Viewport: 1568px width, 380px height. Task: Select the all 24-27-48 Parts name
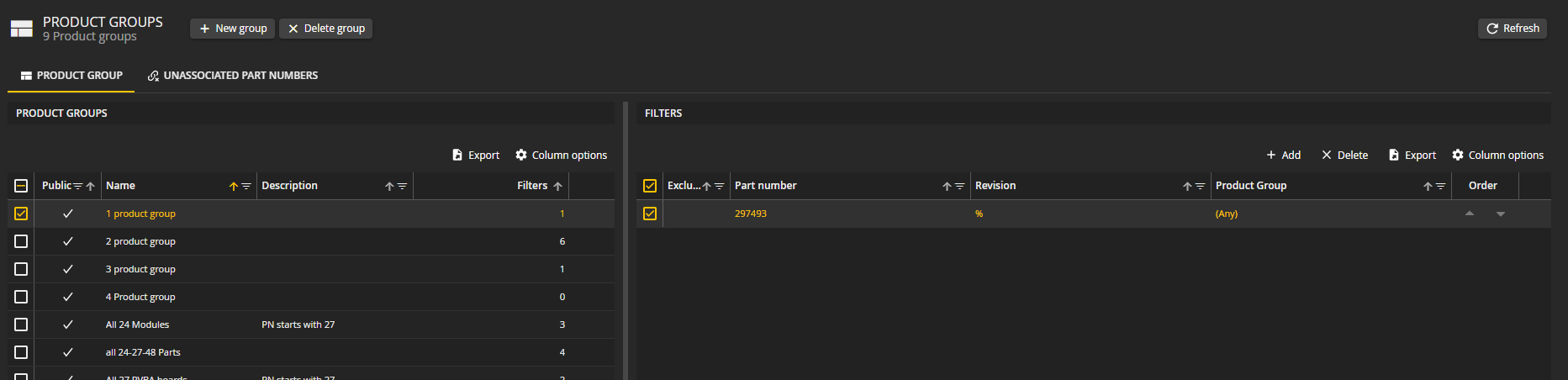pyautogui.click(x=143, y=352)
